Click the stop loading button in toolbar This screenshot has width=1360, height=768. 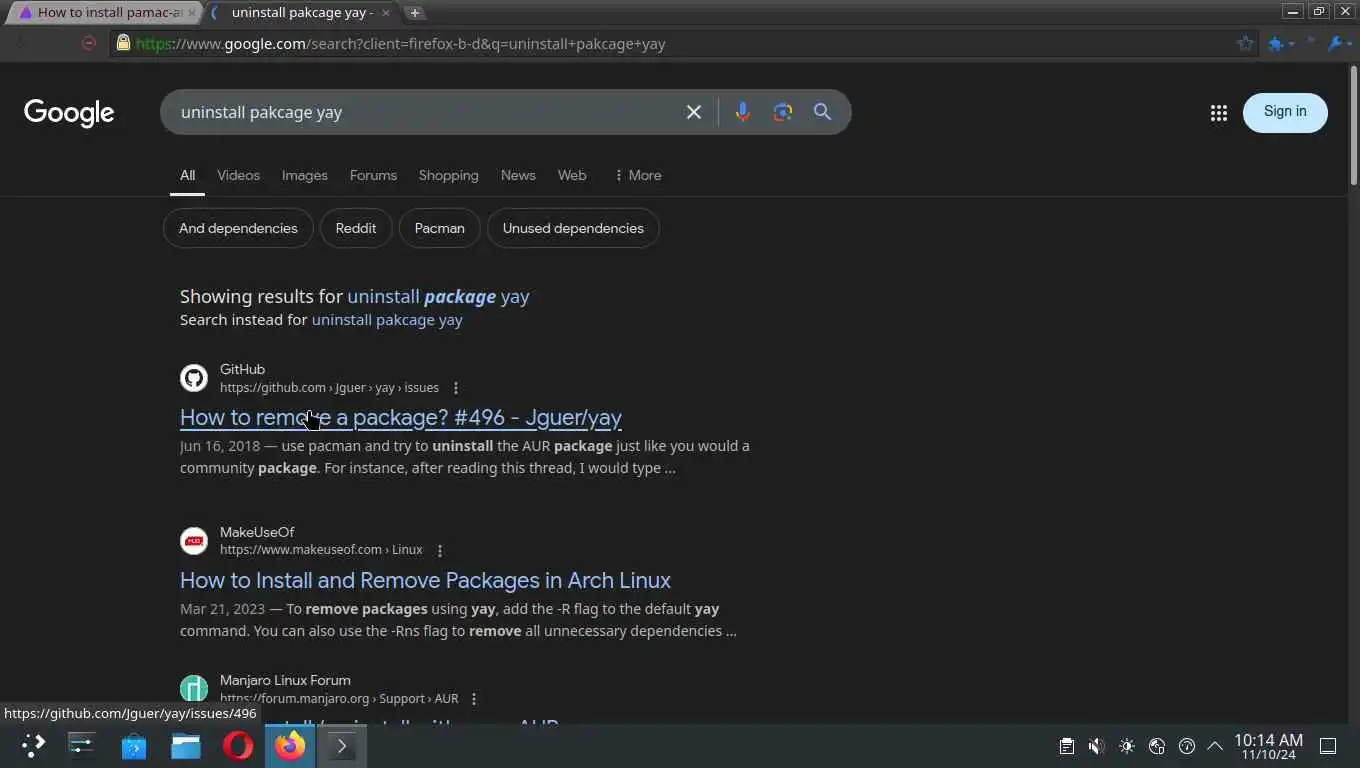pos(89,43)
